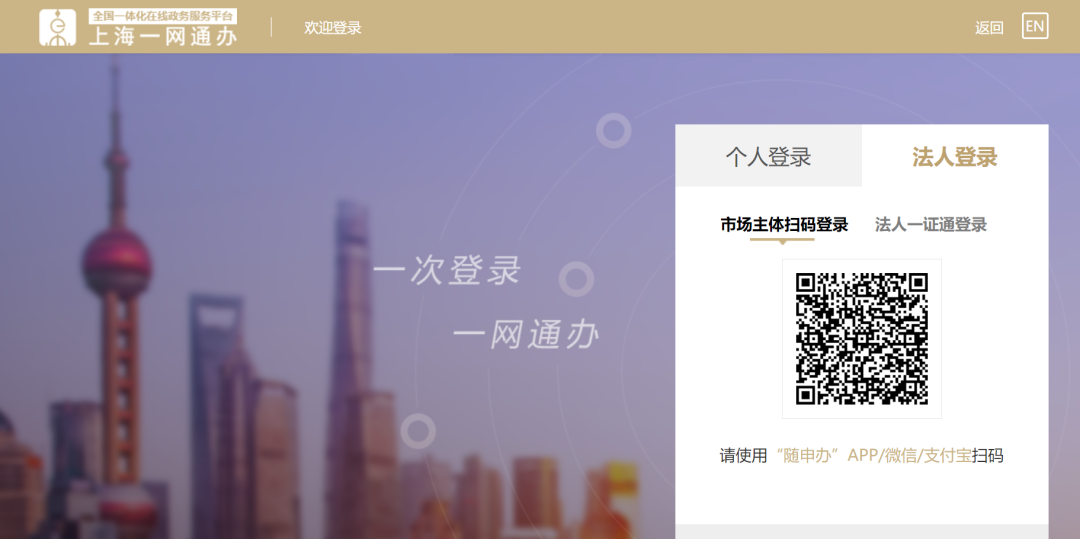This screenshot has width=1080, height=539.
Task: Click the login QR code image
Action: [x=862, y=339]
